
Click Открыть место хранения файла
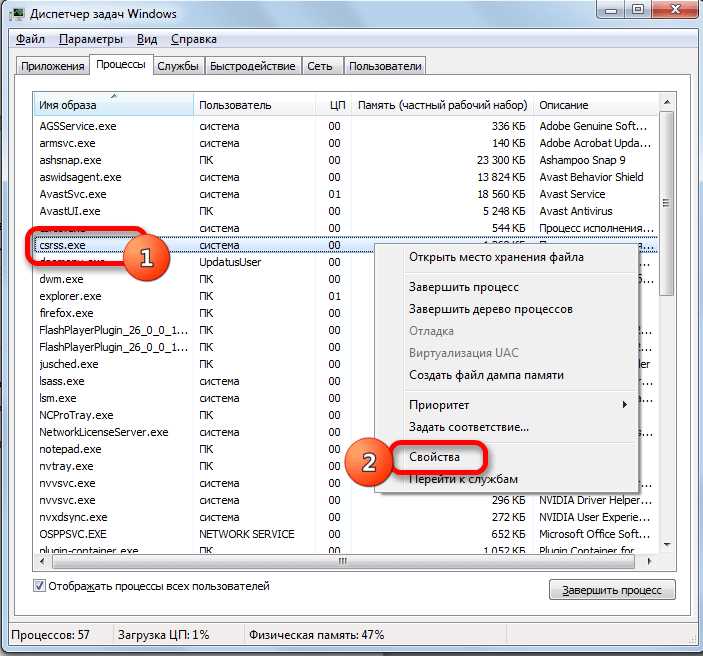(496, 257)
